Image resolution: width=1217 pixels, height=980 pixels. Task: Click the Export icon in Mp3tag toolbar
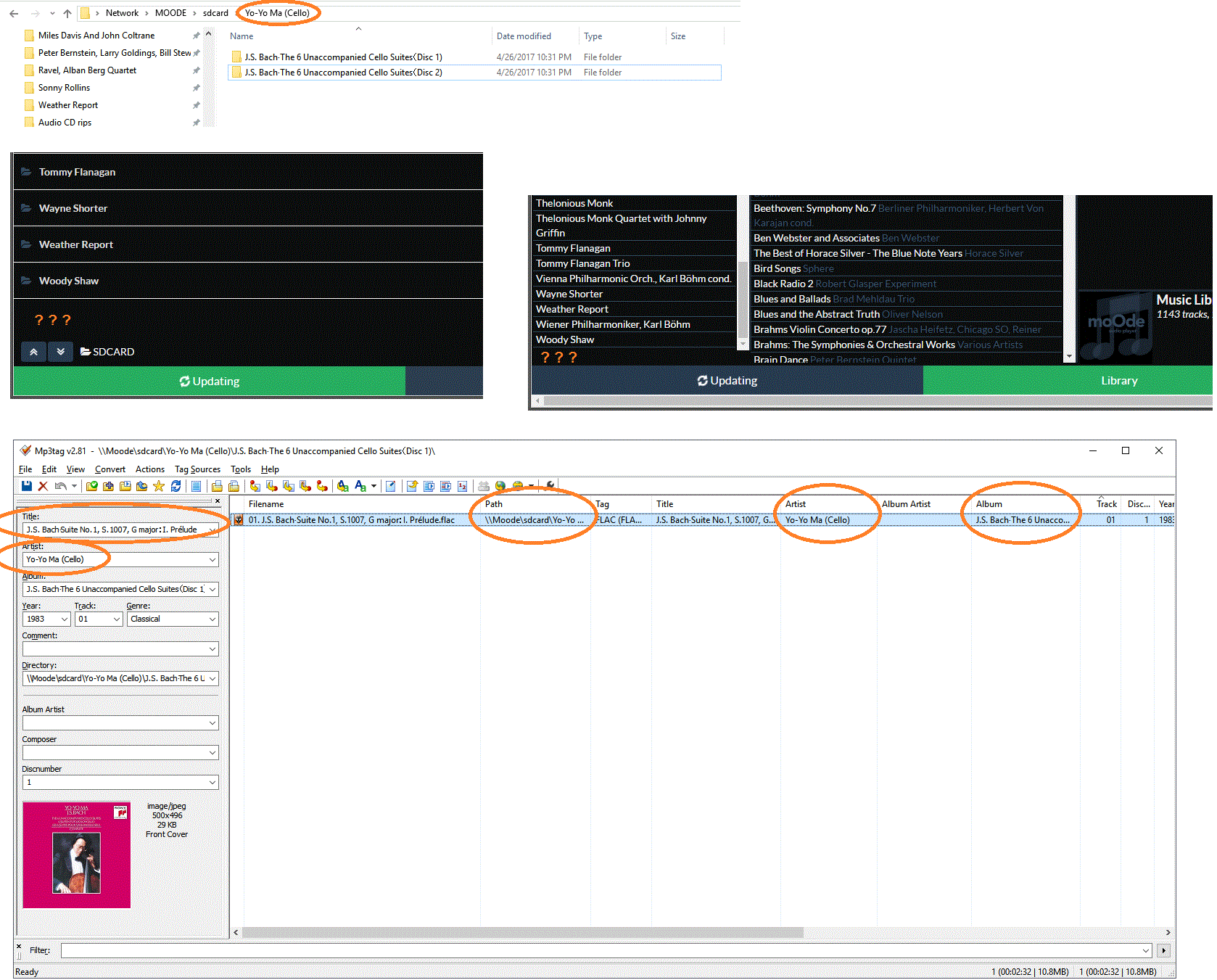tap(412, 486)
